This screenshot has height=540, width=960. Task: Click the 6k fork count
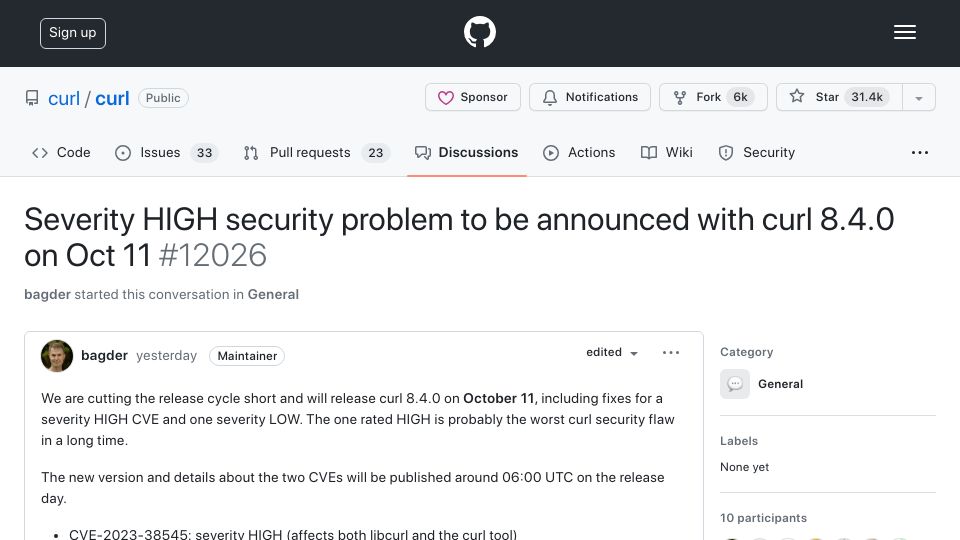(740, 97)
